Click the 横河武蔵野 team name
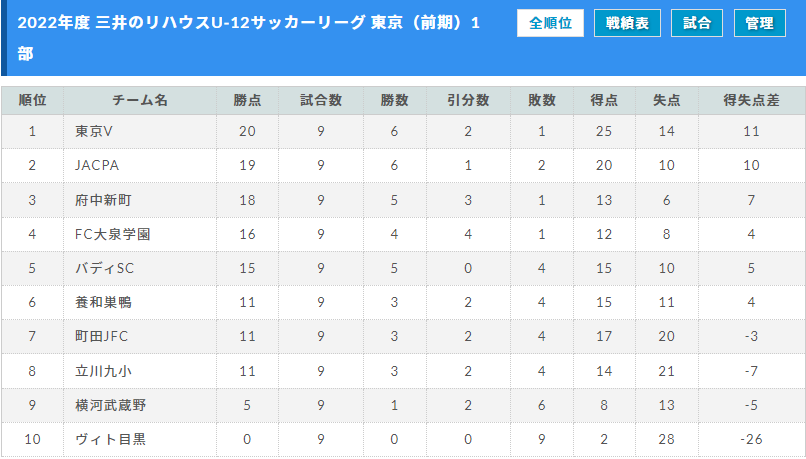 [x=111, y=405]
